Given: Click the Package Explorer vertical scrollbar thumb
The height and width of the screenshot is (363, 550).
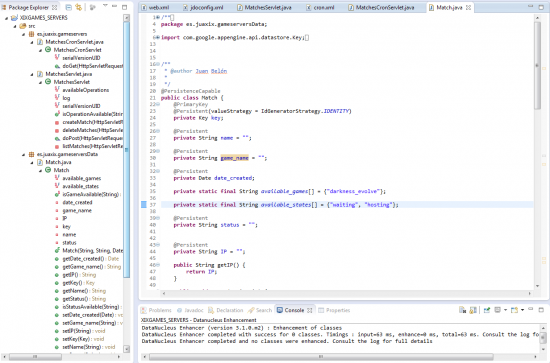Looking at the screenshot, I should 127,149.
